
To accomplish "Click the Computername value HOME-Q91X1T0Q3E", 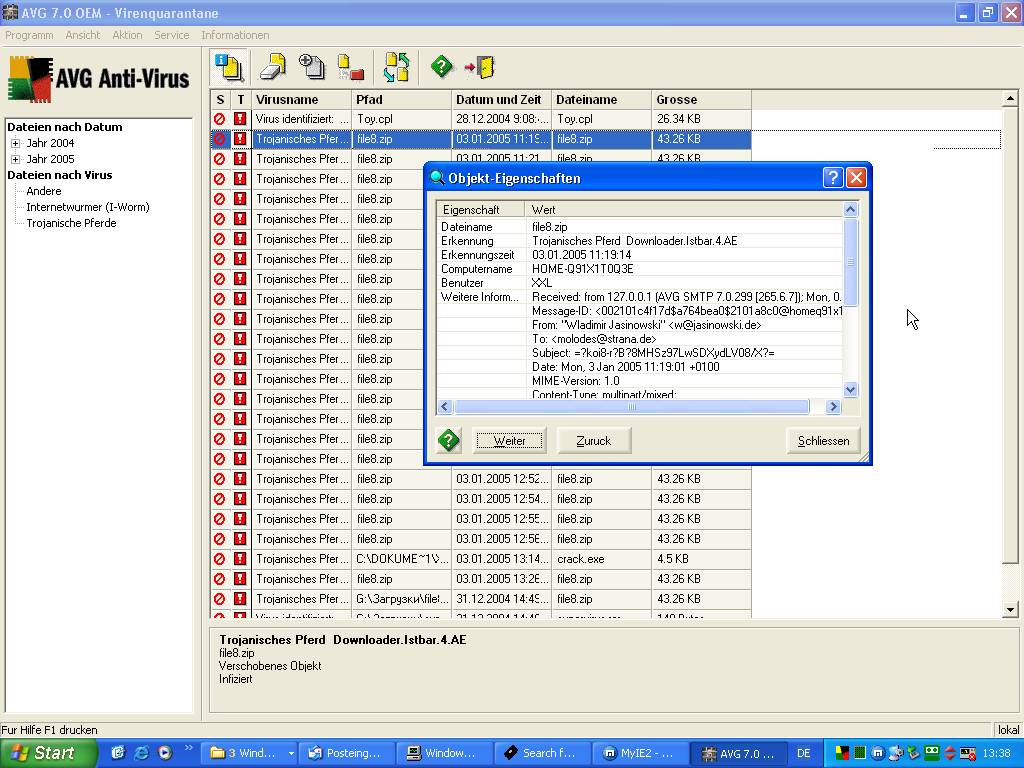I will (x=583, y=269).
